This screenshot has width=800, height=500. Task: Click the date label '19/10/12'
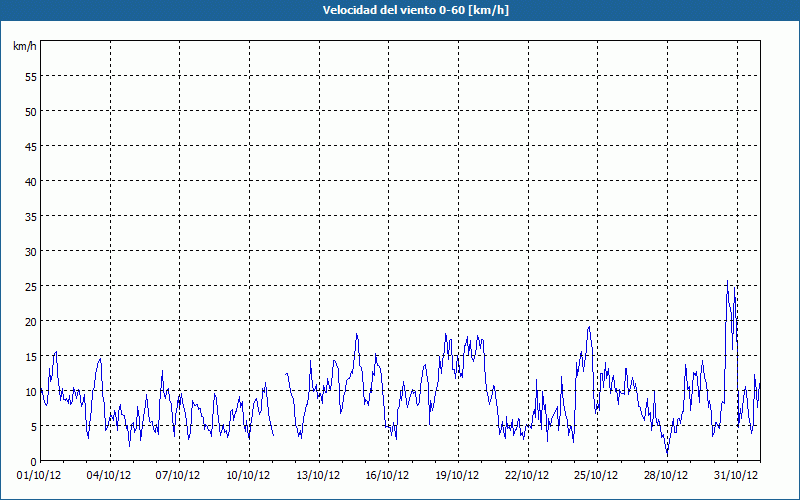click(x=457, y=475)
